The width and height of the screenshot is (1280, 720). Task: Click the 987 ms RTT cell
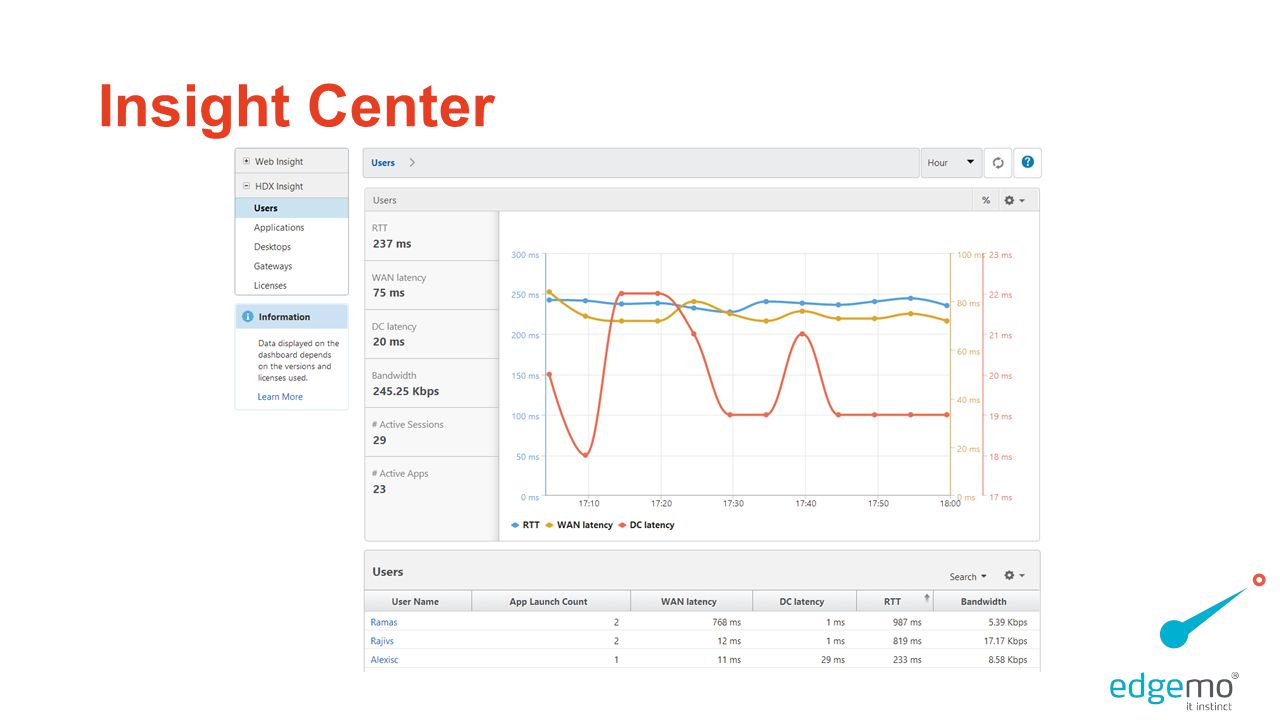click(907, 622)
